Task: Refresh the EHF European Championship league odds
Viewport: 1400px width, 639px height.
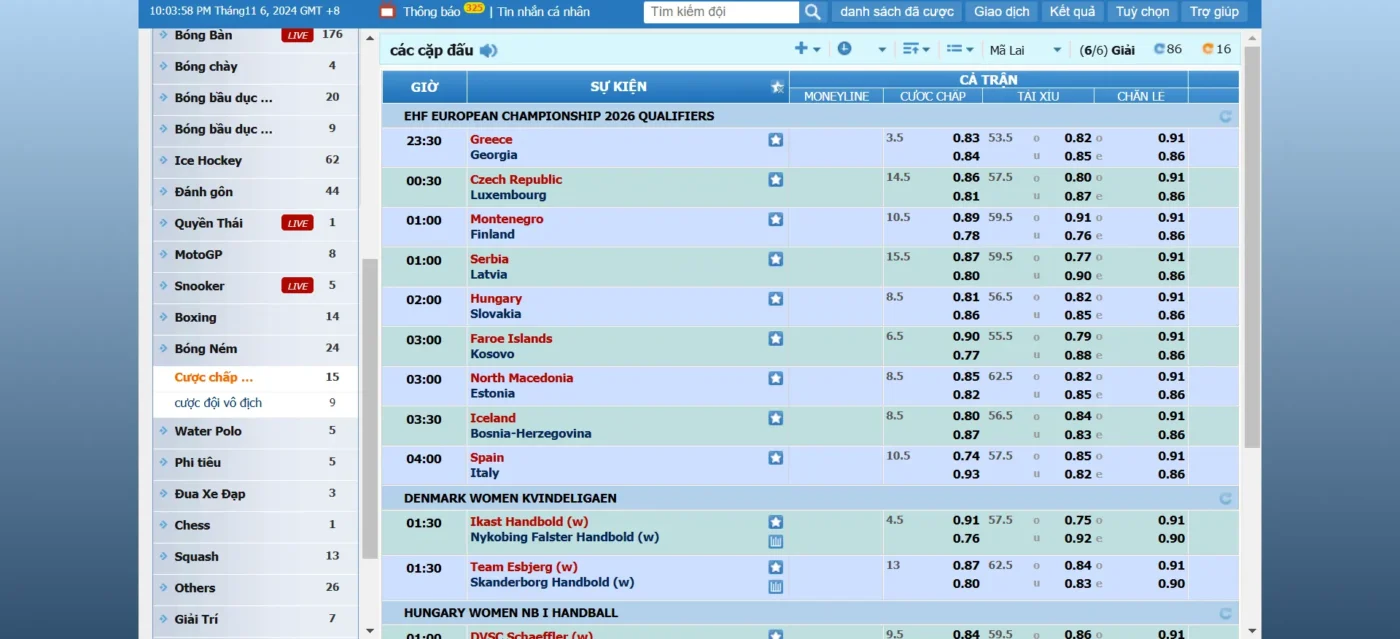Action: [x=1225, y=116]
